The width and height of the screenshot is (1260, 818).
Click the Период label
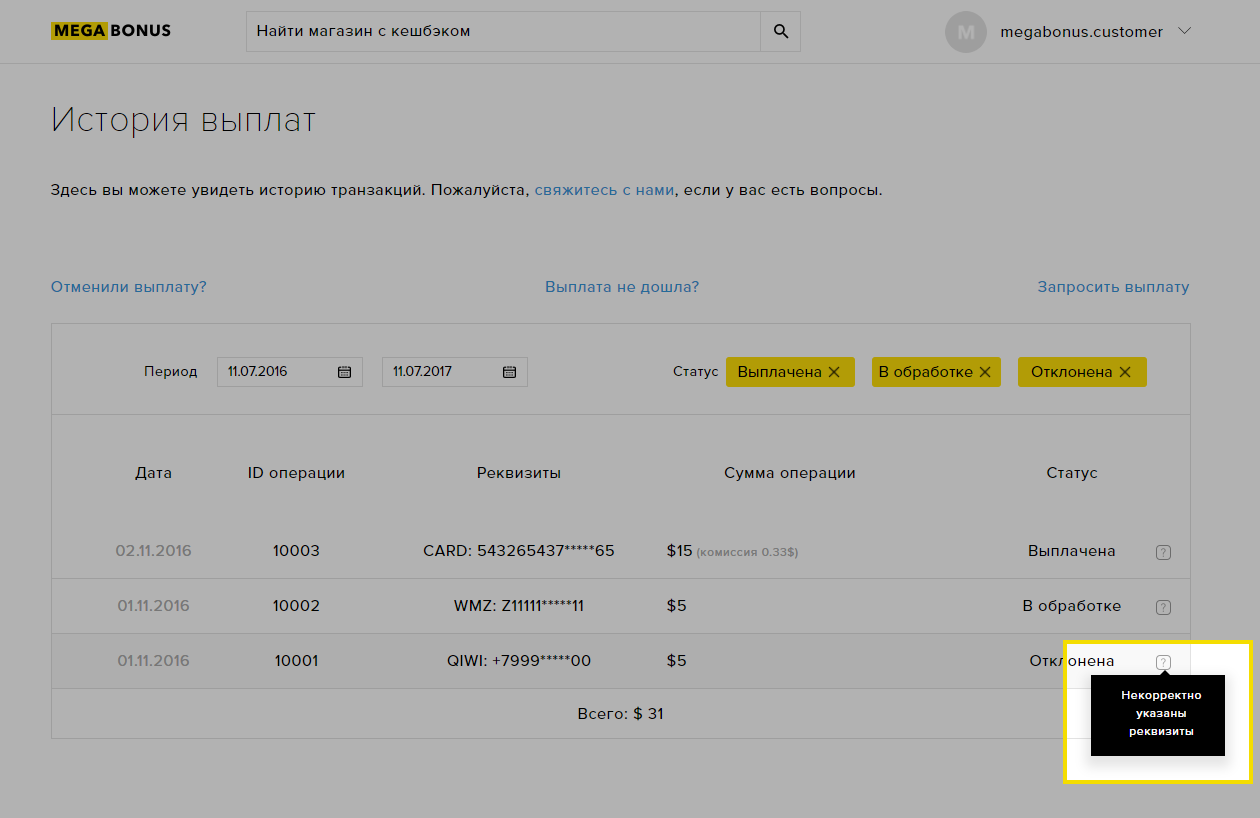click(x=171, y=371)
